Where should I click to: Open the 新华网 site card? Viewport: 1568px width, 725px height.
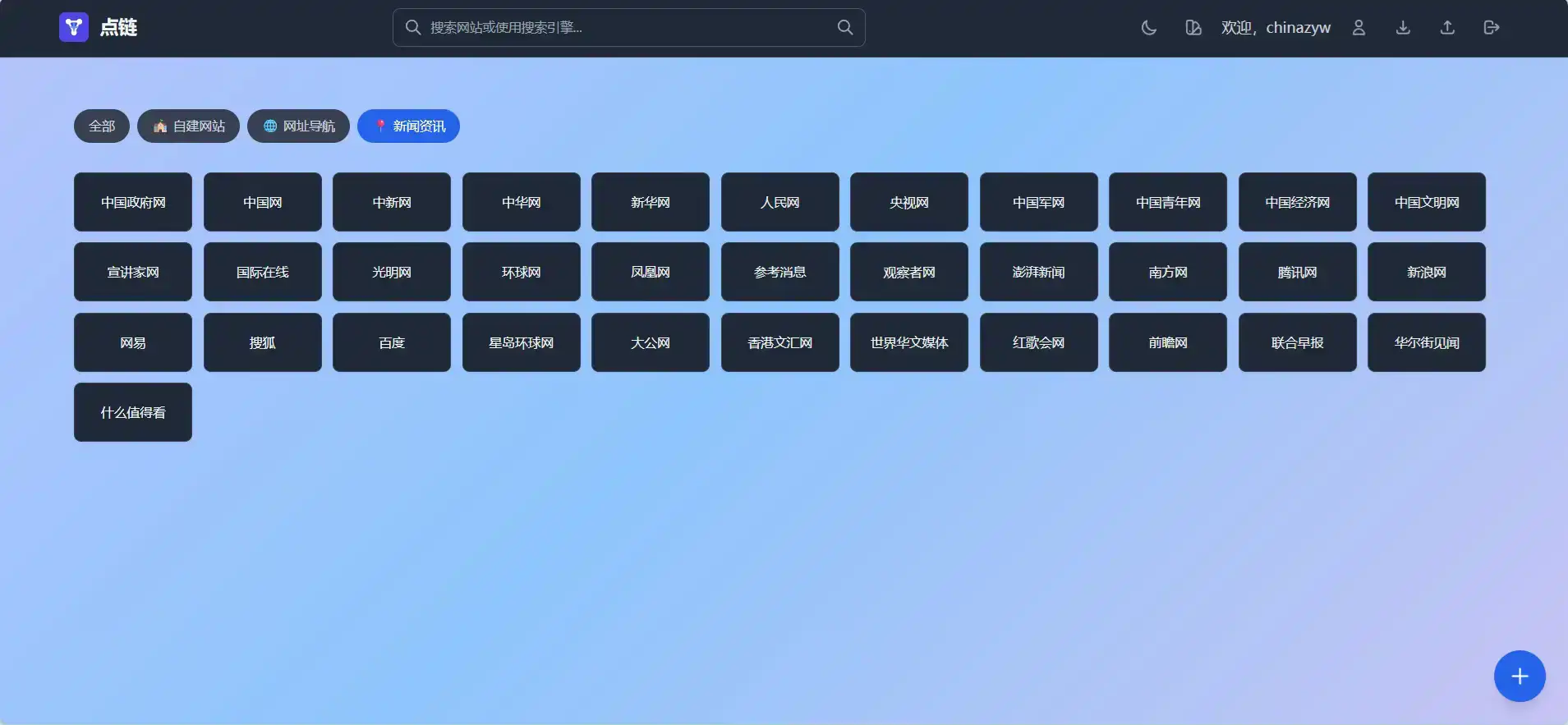click(x=651, y=202)
